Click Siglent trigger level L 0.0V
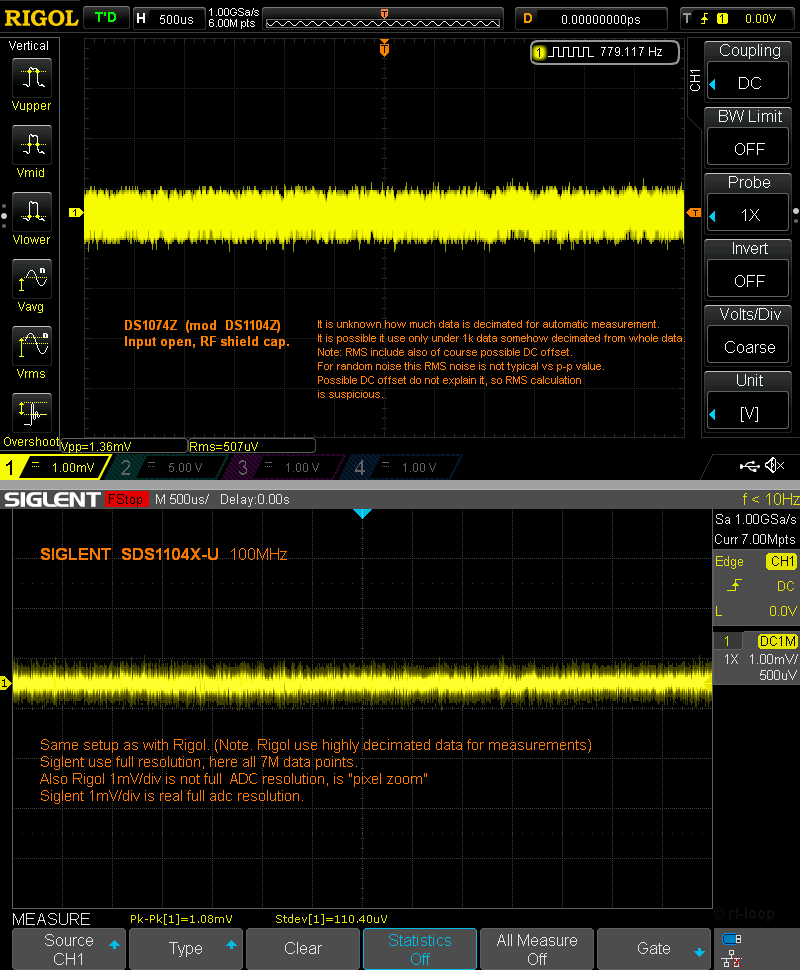Screen dimensions: 800x970 [755, 611]
